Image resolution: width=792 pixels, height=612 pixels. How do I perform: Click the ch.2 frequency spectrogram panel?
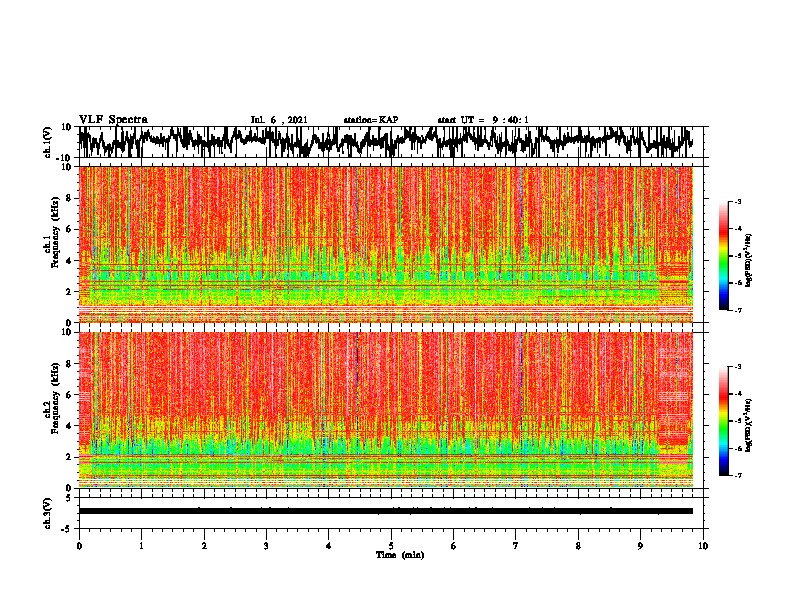point(385,410)
